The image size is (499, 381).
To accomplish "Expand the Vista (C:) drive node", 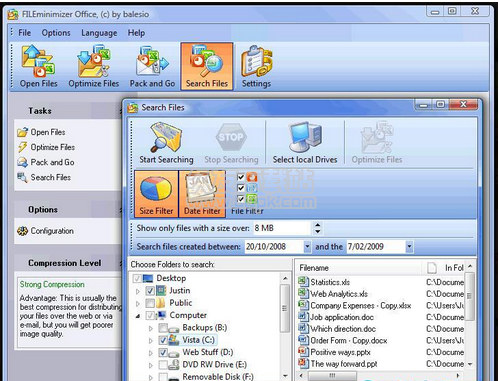I will [x=151, y=341].
